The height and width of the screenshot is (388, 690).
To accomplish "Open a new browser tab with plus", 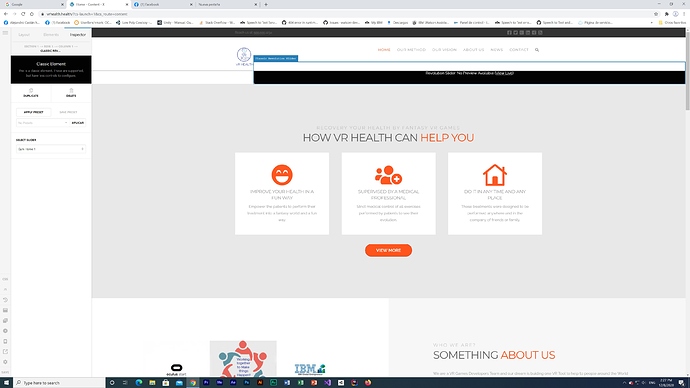I will (x=266, y=4).
